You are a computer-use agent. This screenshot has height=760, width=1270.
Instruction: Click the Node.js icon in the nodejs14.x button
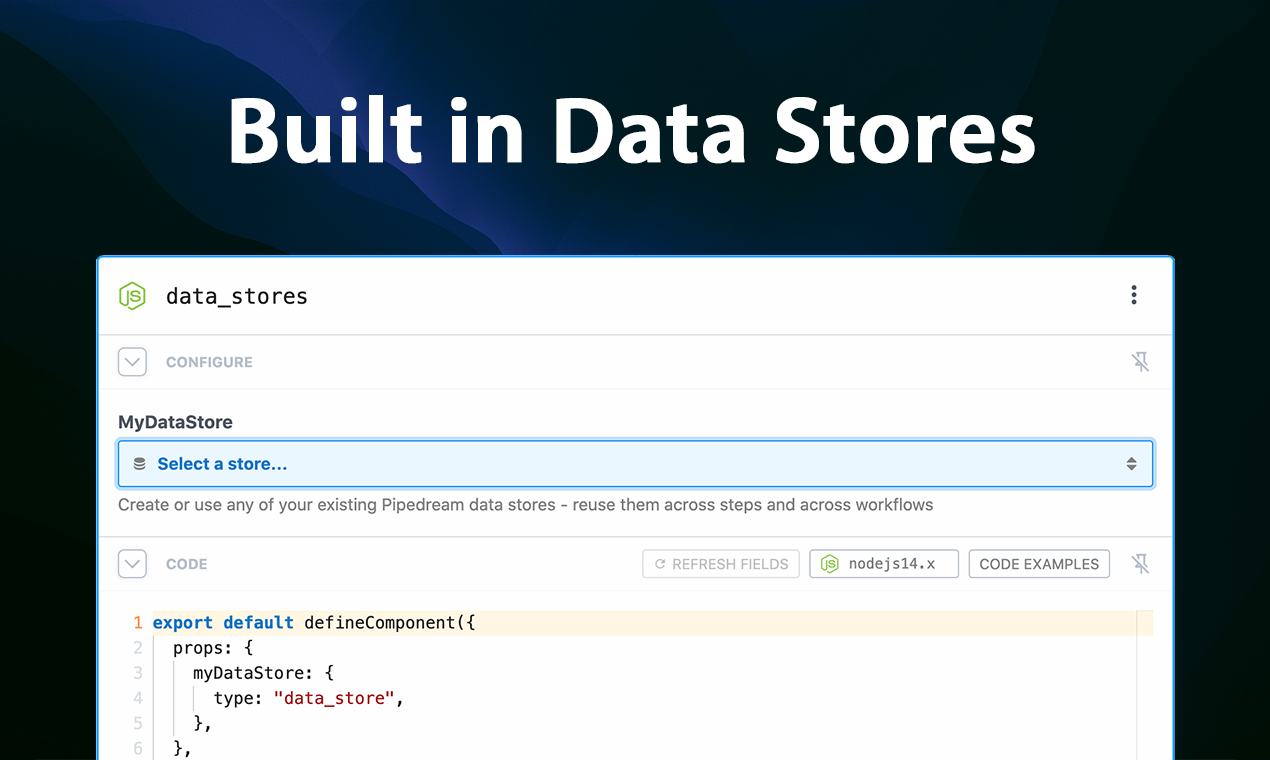coord(829,564)
